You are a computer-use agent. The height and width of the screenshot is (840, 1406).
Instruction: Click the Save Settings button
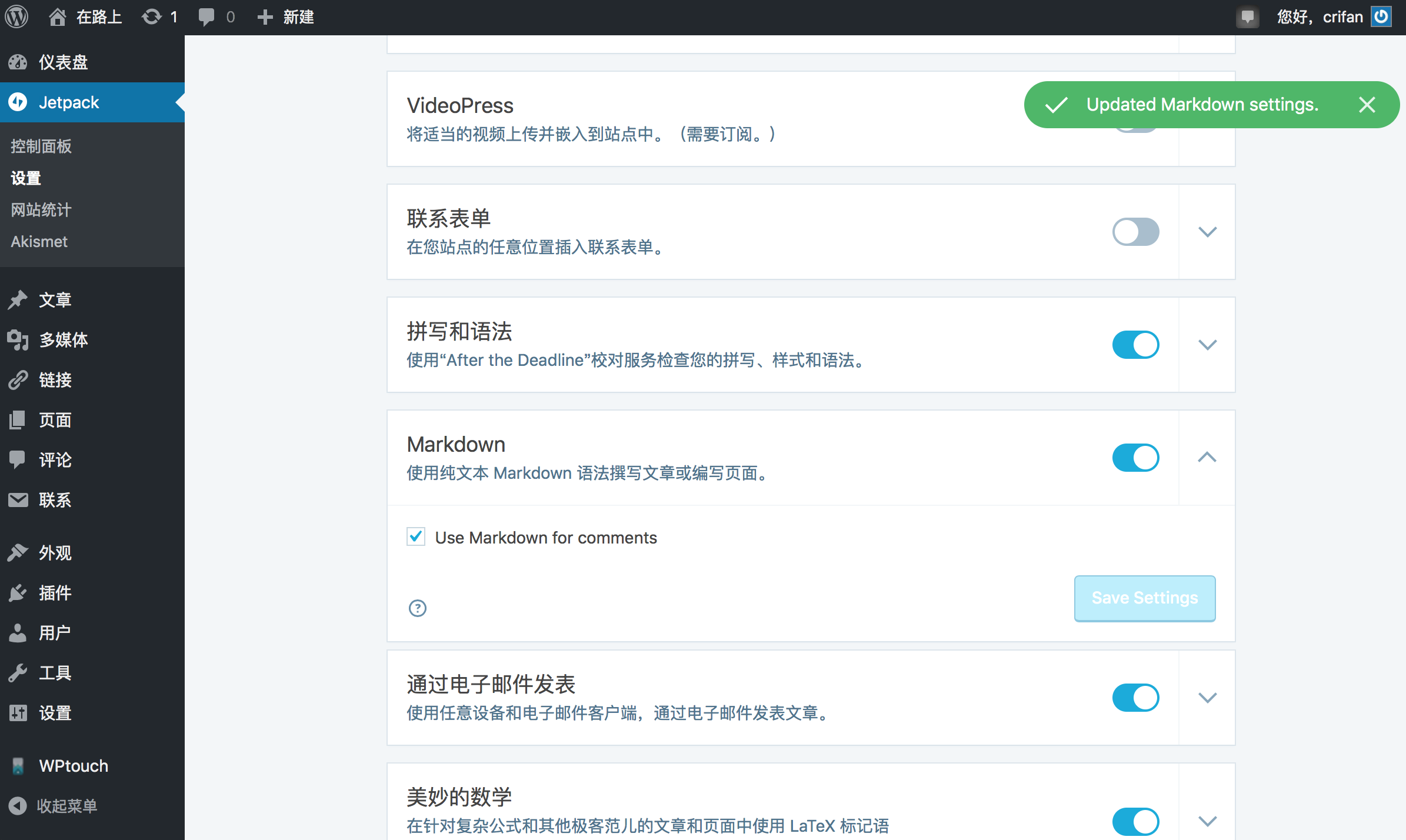1144,598
